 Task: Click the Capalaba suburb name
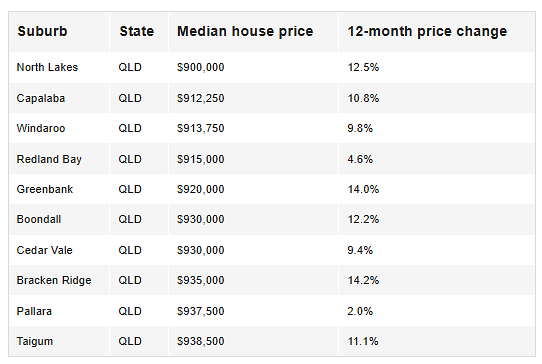coord(41,98)
